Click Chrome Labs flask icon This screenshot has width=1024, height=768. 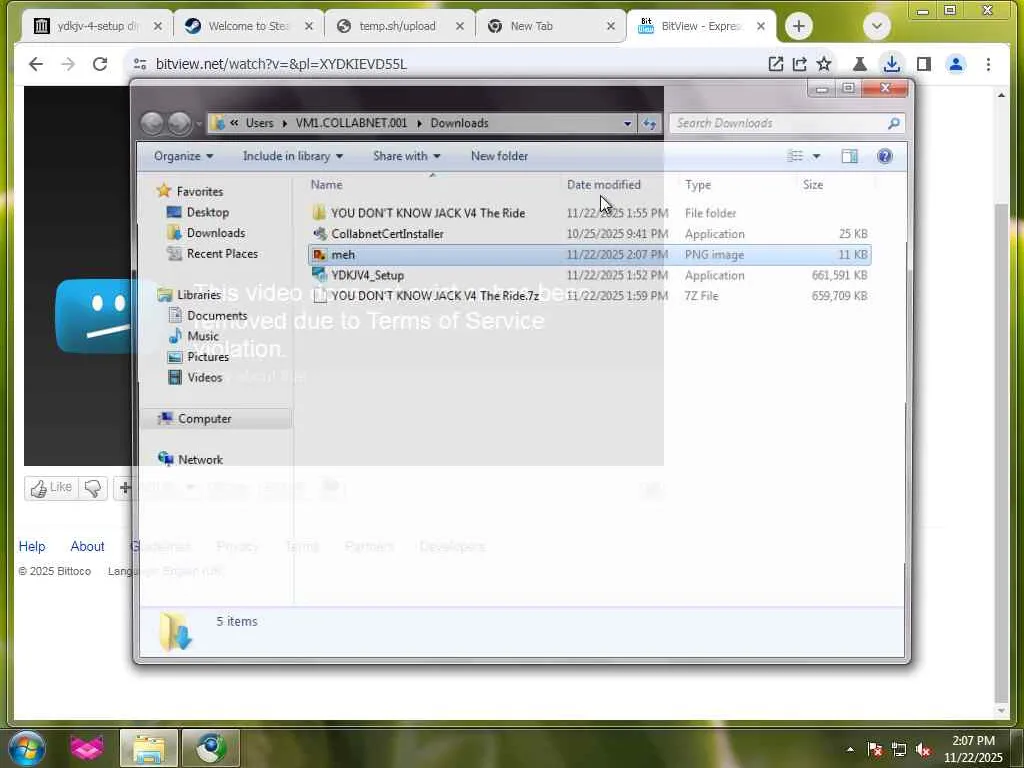point(859,64)
